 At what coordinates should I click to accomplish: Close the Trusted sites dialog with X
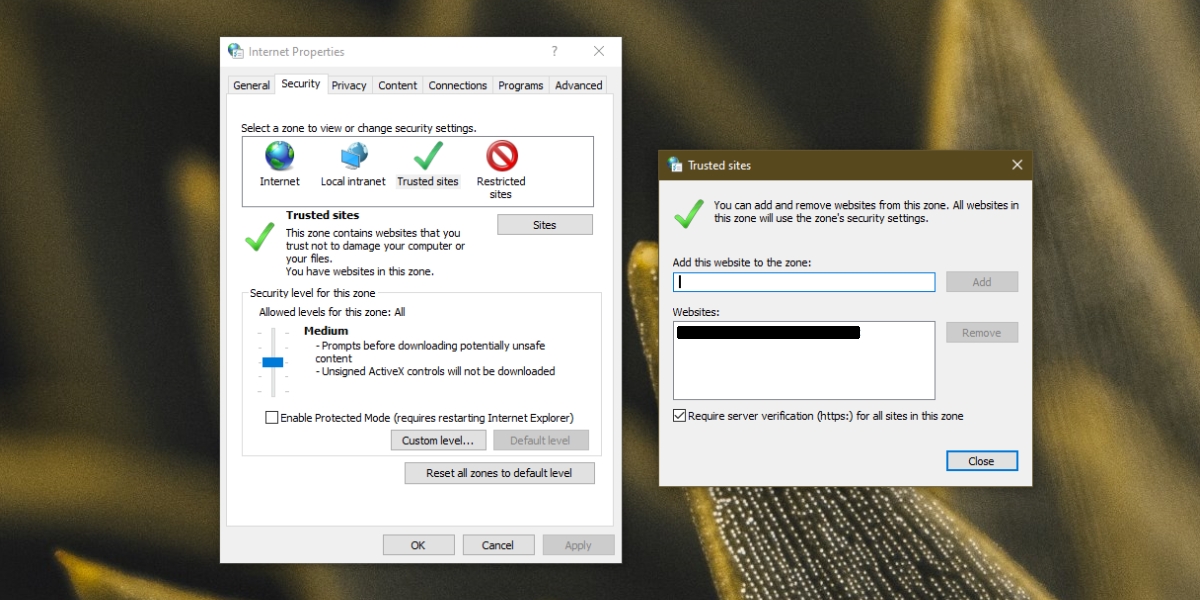[x=1017, y=165]
